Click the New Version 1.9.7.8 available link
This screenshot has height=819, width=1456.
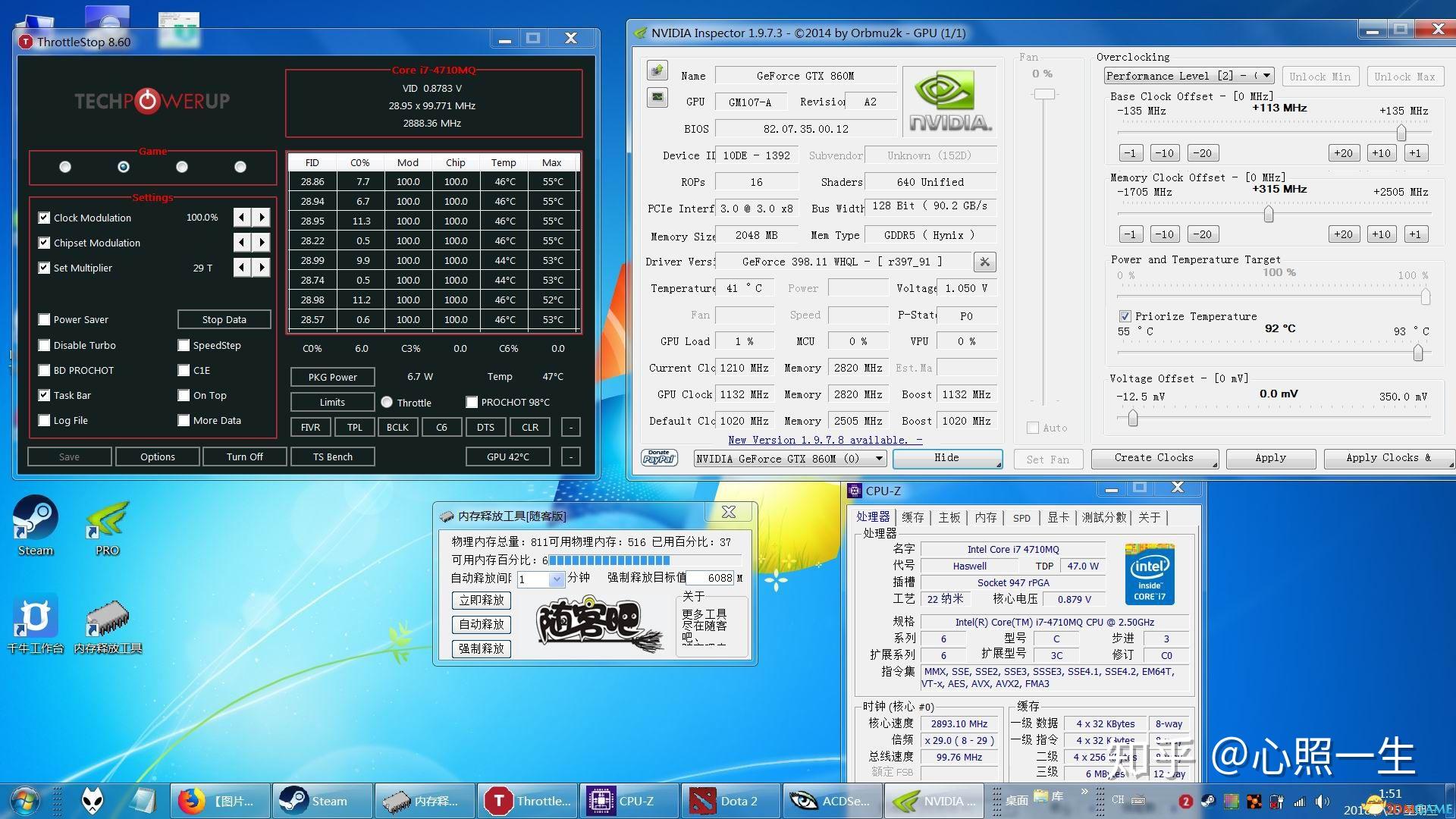click(825, 440)
